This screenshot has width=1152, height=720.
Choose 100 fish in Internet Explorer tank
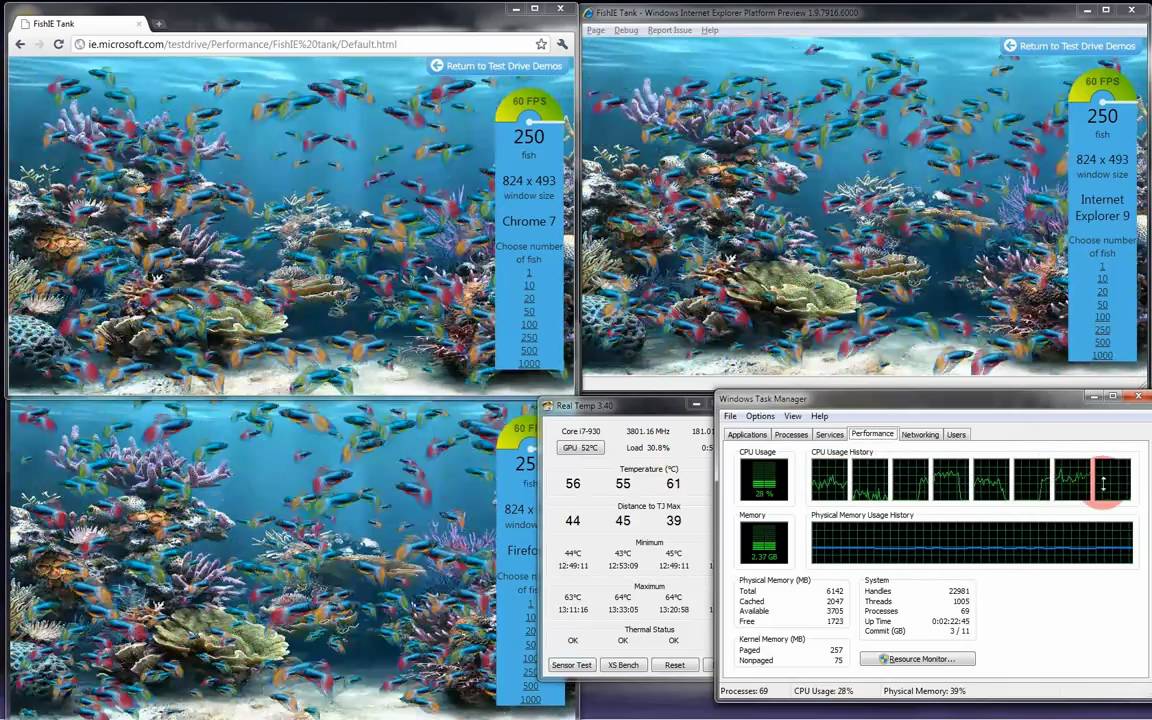1102,317
